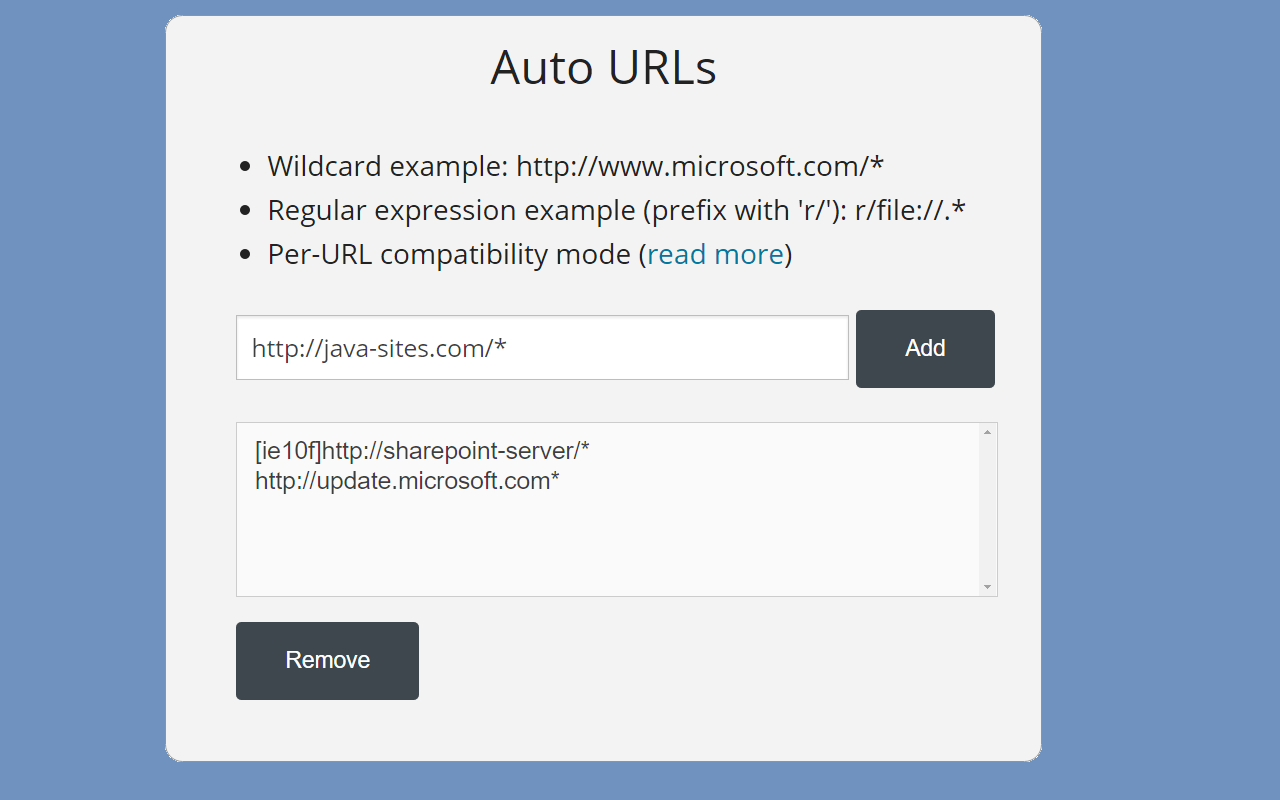
Task: Click the wildcard example URL http://www.microsoft.com/*
Action: [x=700, y=166]
